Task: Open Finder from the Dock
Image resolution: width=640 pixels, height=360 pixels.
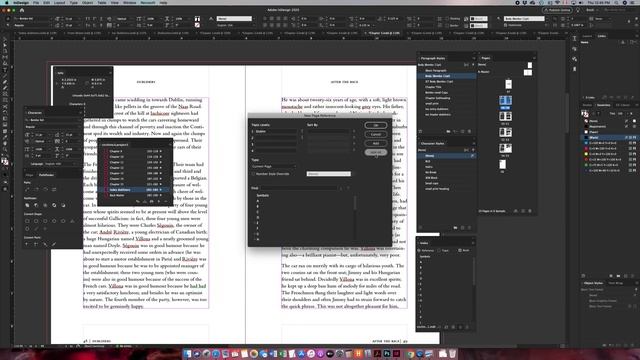Action: click(x=187, y=353)
